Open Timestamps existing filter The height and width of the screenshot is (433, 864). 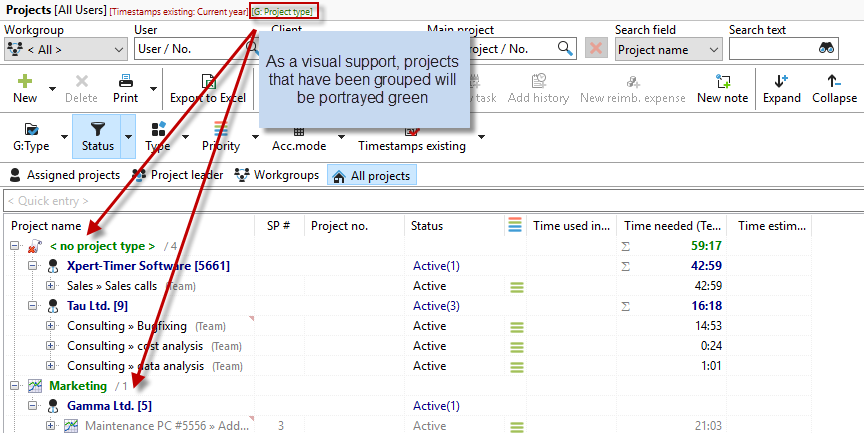(x=411, y=135)
